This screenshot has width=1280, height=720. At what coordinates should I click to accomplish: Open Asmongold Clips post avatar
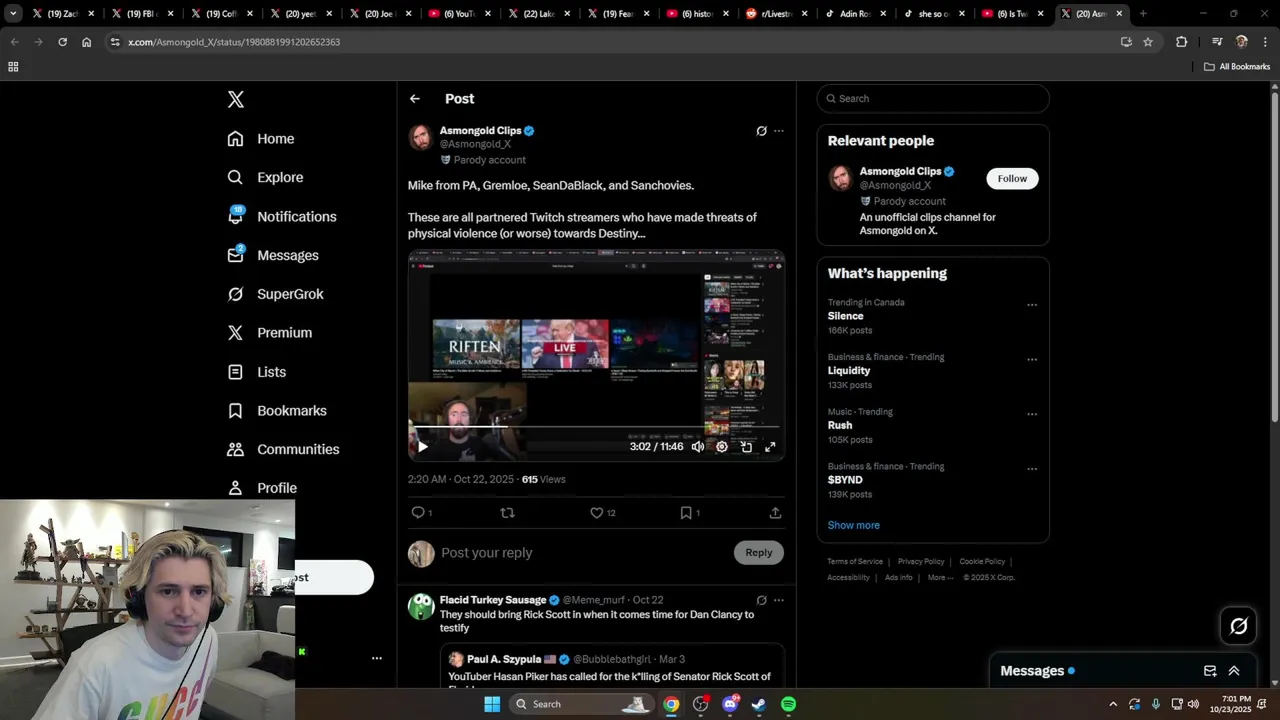point(421,138)
